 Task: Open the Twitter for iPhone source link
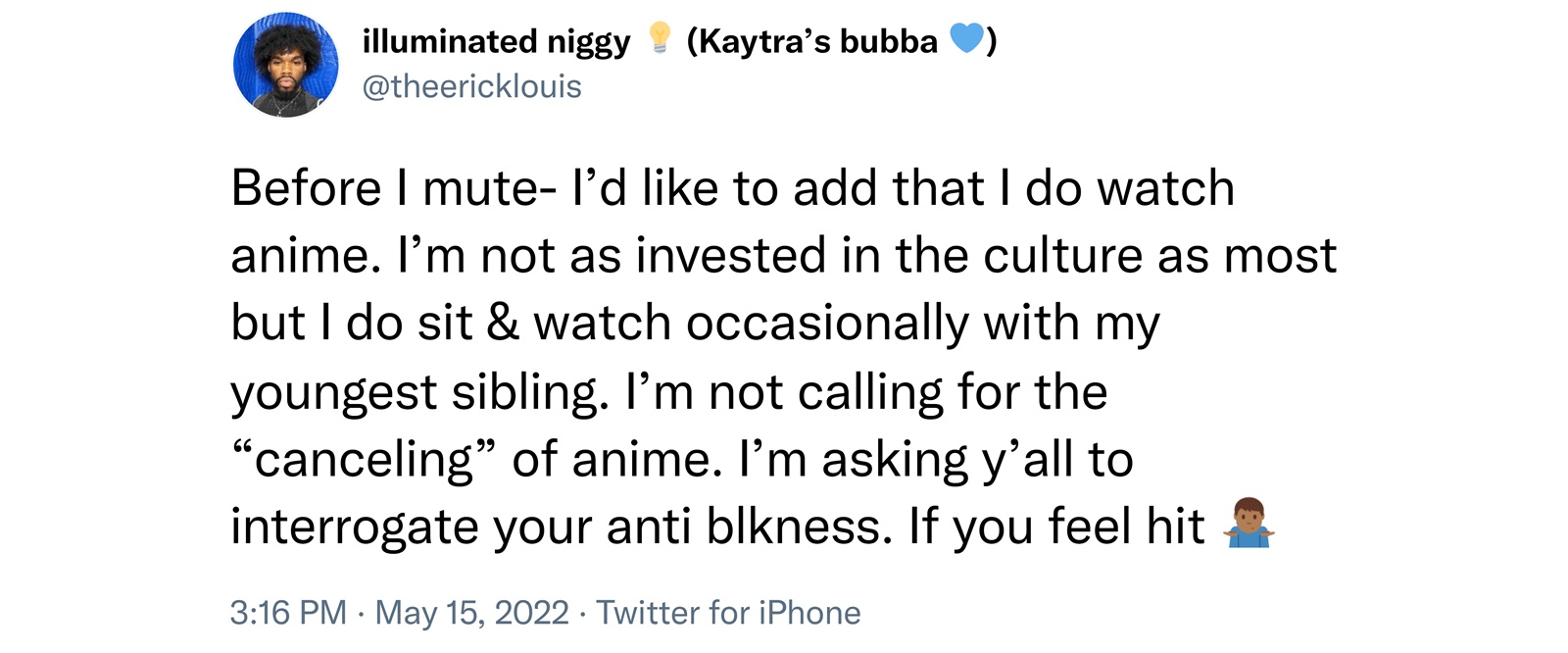coord(728,613)
